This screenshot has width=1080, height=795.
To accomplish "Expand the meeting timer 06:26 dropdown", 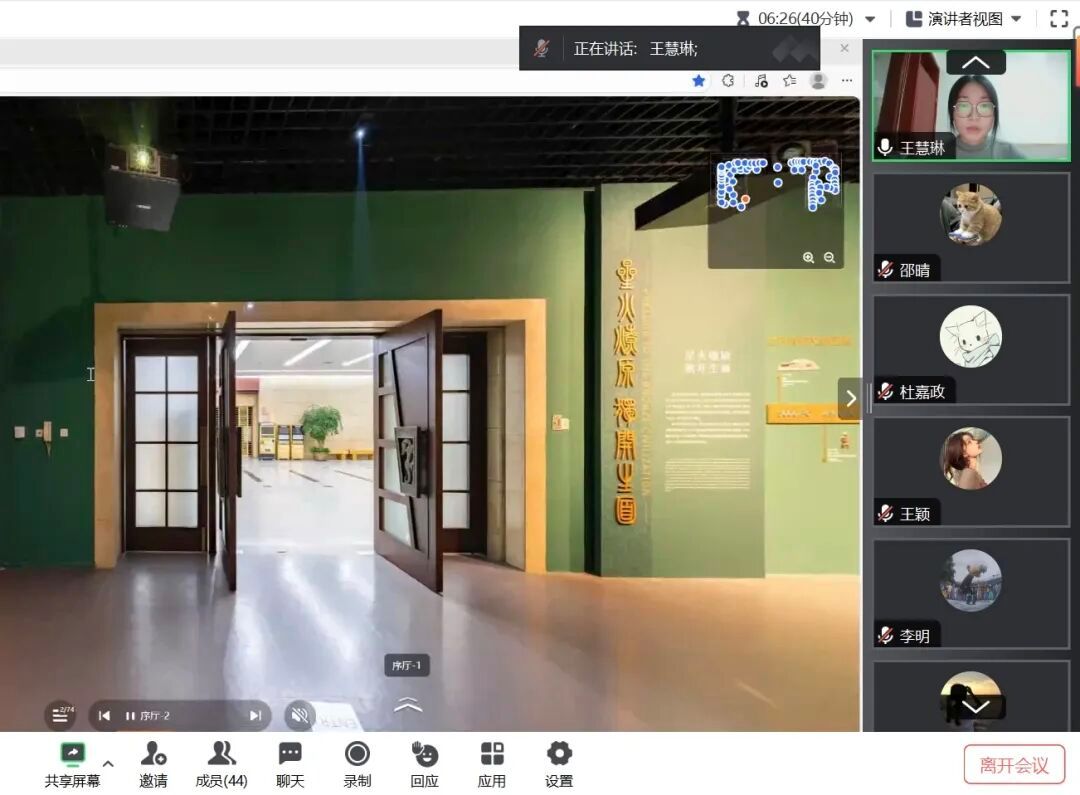I will coord(870,19).
